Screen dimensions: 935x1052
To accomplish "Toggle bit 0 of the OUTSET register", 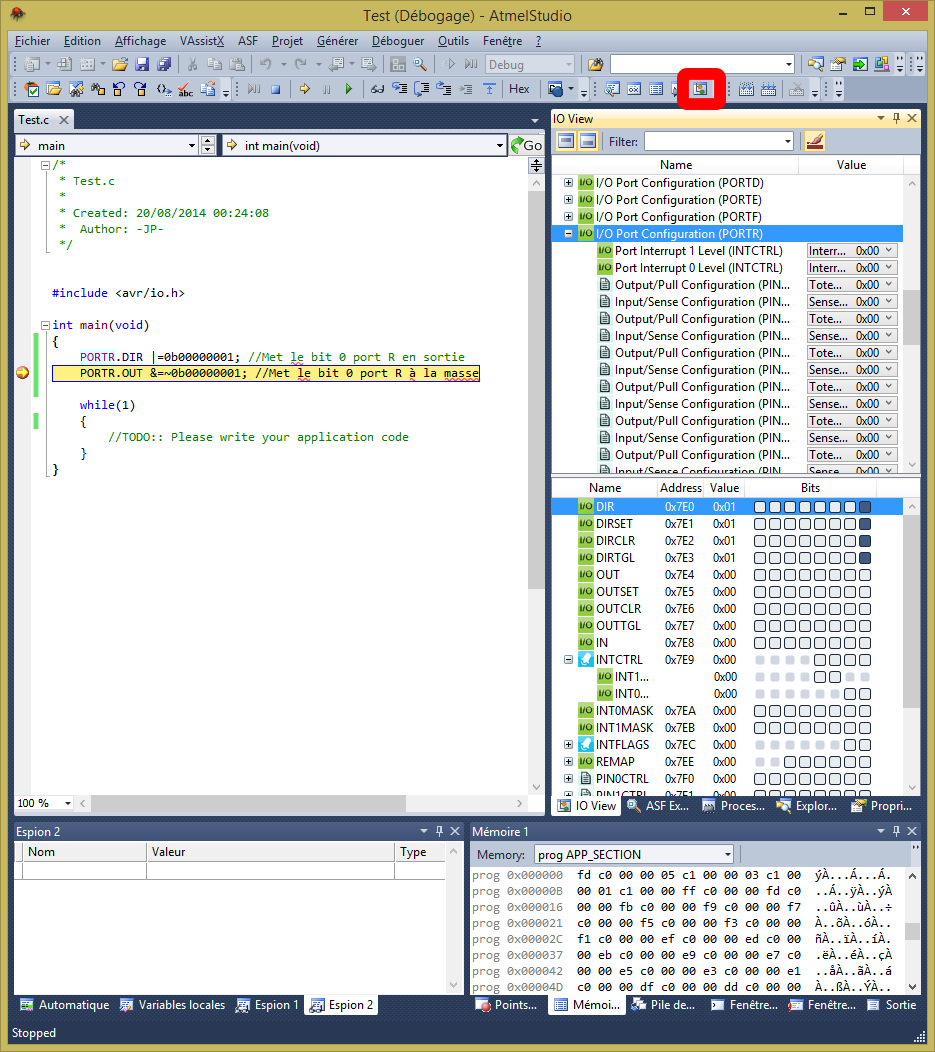I will click(x=865, y=592).
